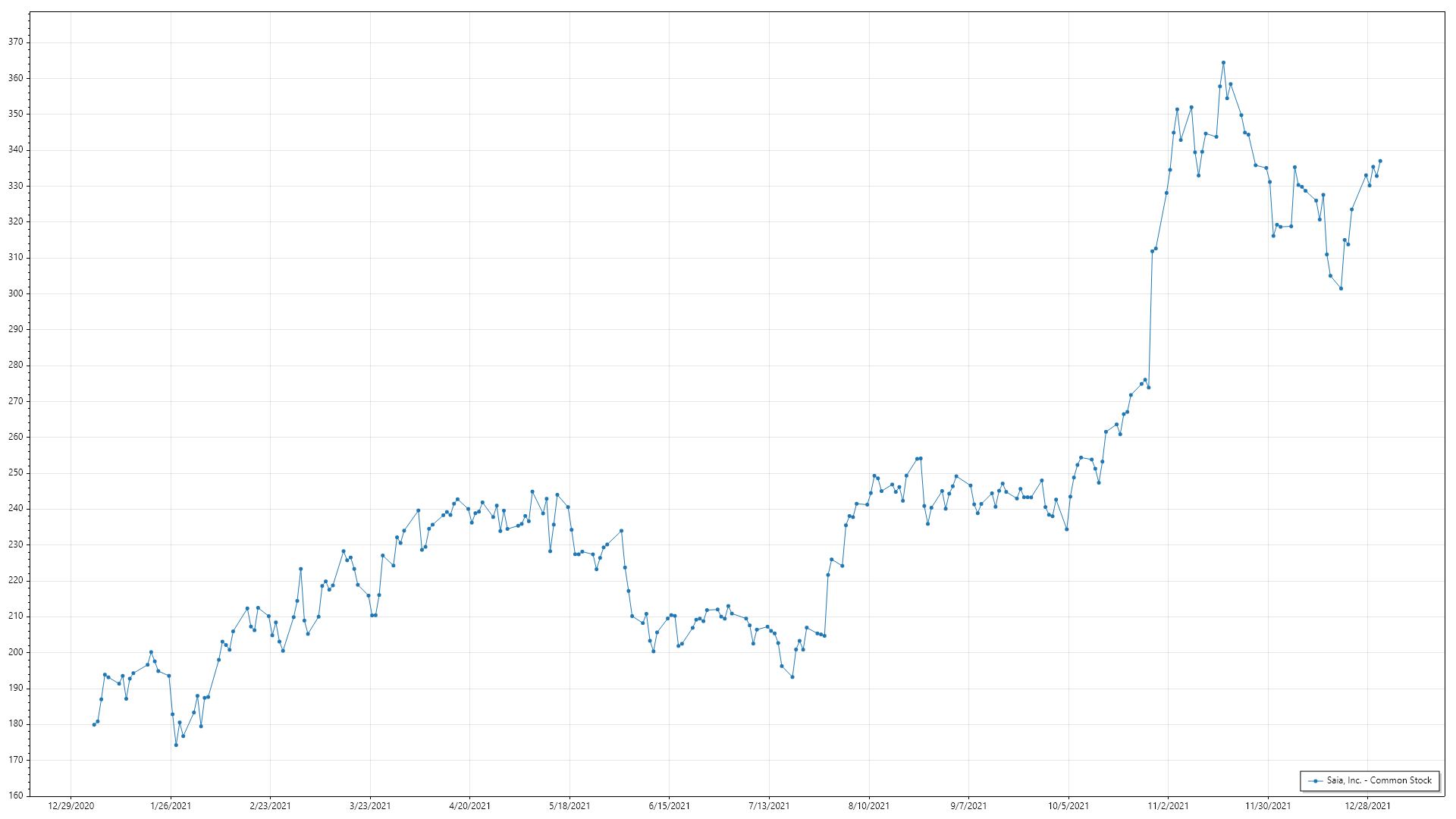Click the 12/29/2020 x-axis date label

71,806
